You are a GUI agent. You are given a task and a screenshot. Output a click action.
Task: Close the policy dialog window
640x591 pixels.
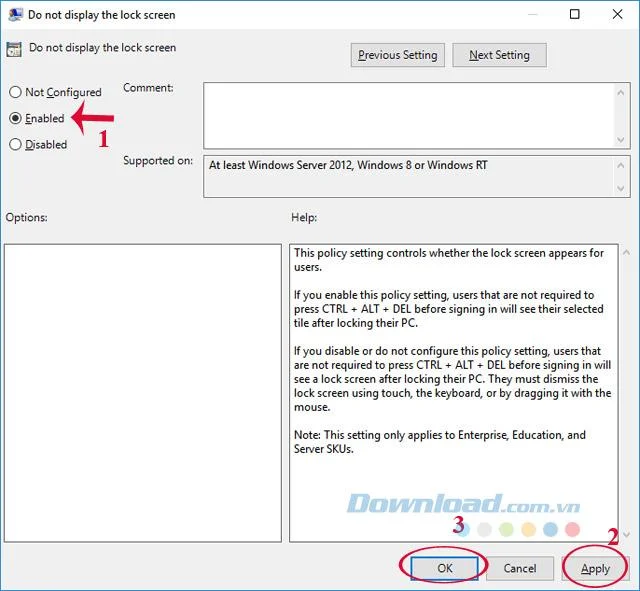pos(617,14)
